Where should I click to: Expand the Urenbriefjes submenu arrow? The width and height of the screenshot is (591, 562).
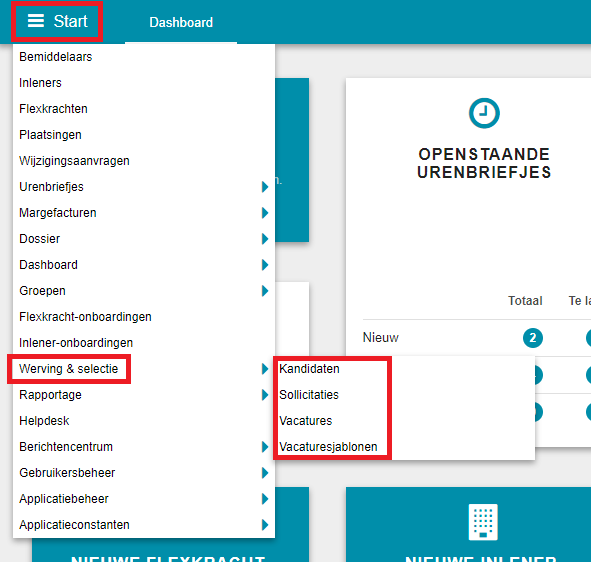pyautogui.click(x=265, y=187)
